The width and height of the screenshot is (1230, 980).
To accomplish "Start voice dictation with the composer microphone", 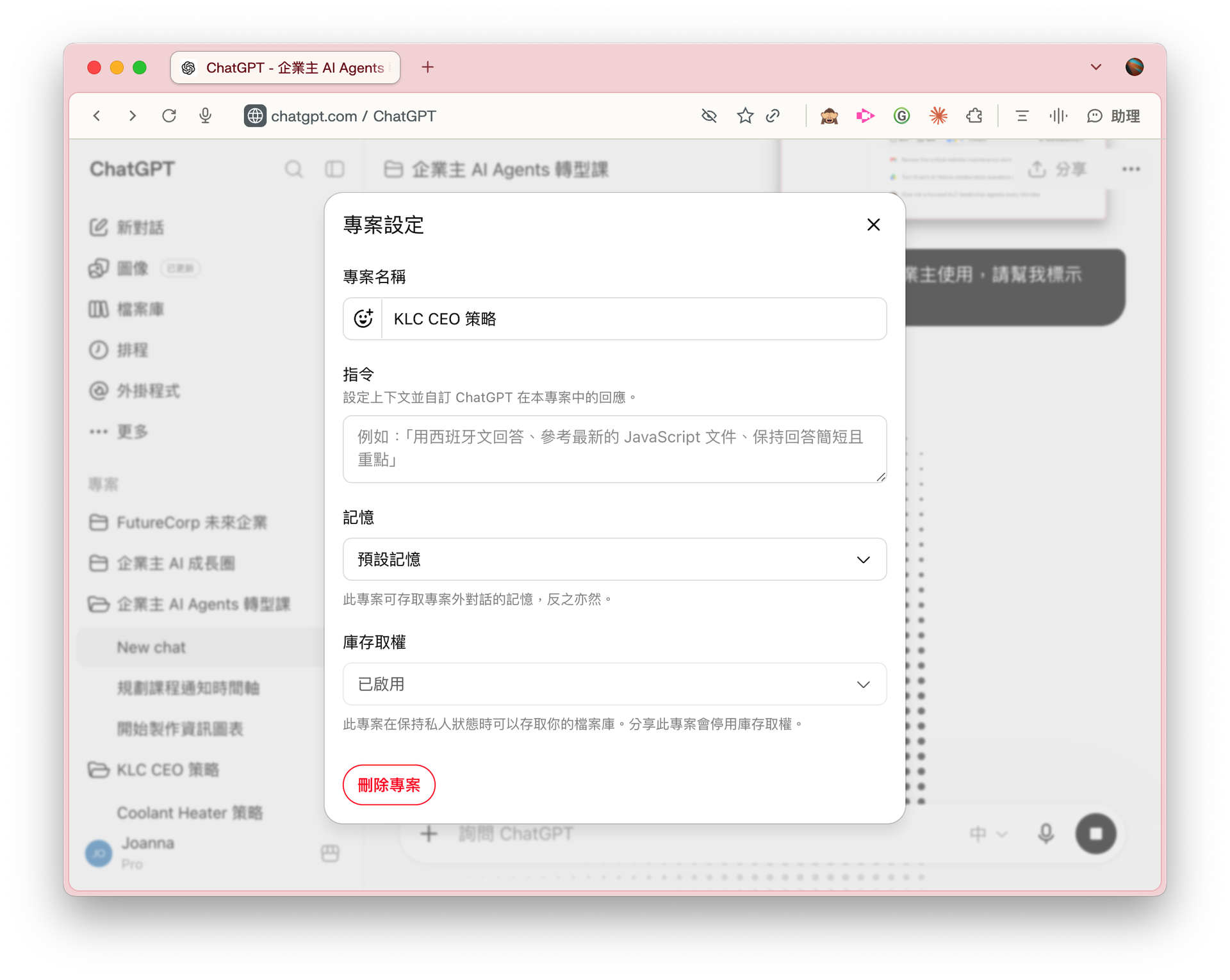I will [1045, 834].
